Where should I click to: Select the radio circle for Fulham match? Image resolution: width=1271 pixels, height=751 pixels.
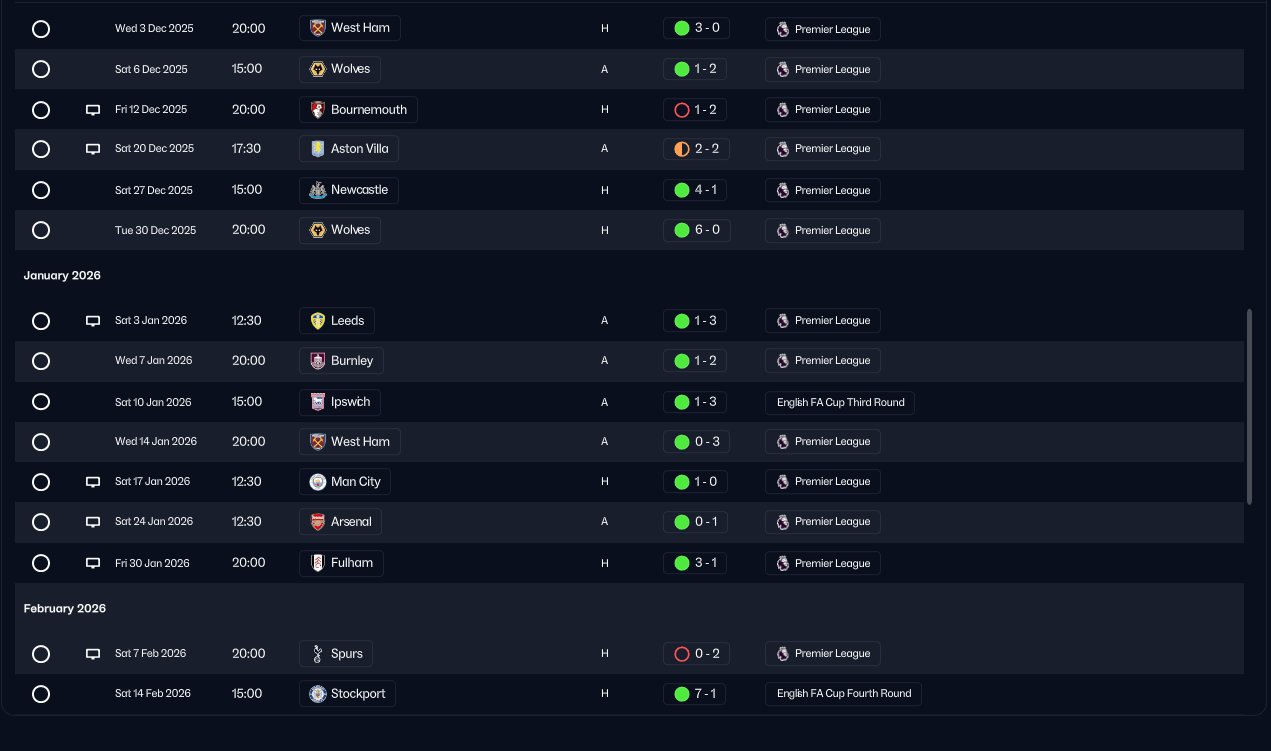[x=41, y=563]
